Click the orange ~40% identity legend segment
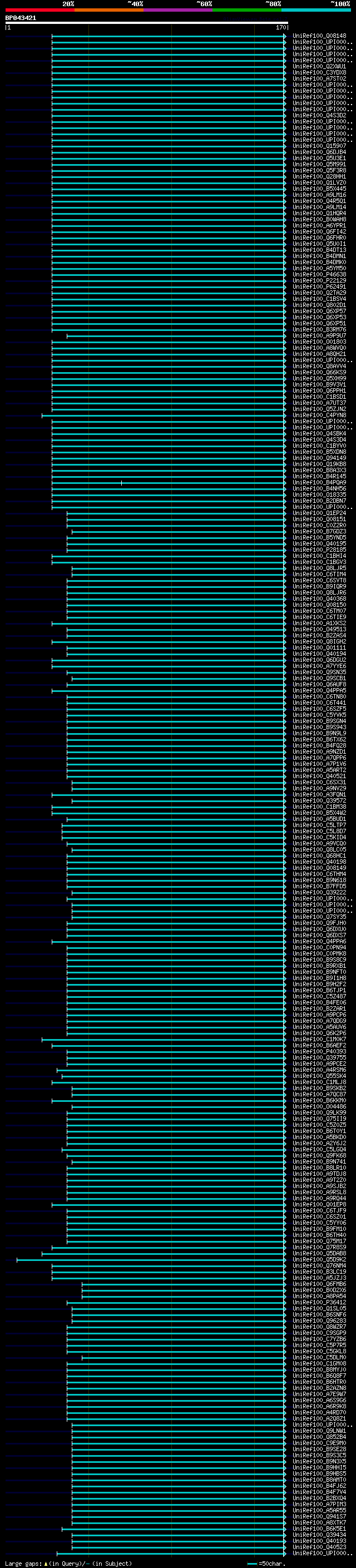This screenshot has height=1568, width=356. [x=109, y=10]
